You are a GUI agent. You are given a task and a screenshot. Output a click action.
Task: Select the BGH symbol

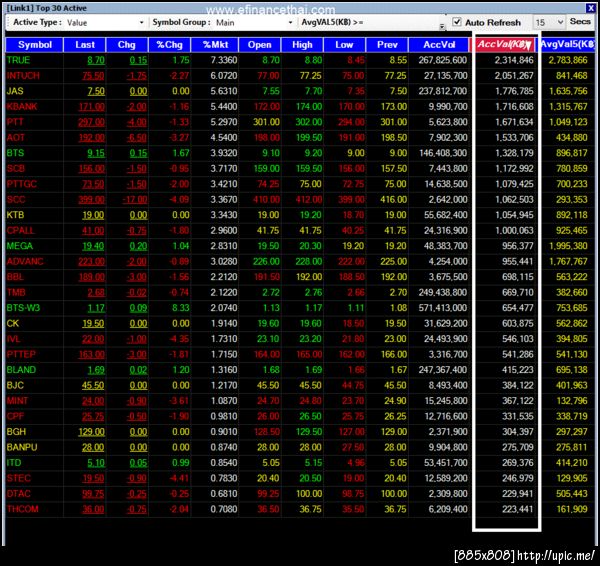(16, 432)
